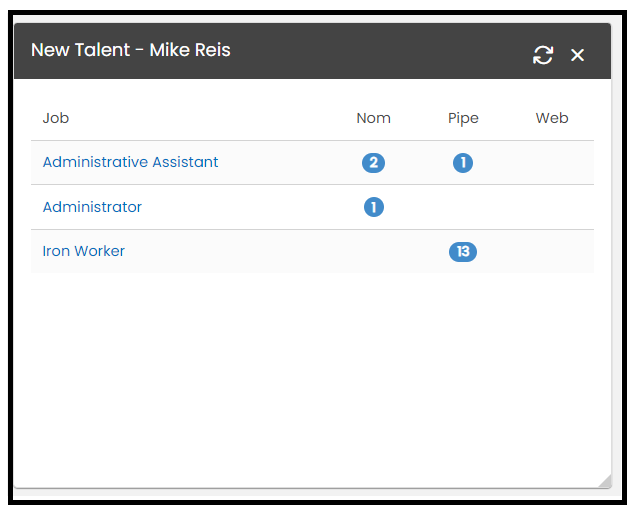Select the Administrator table row

coord(312,207)
